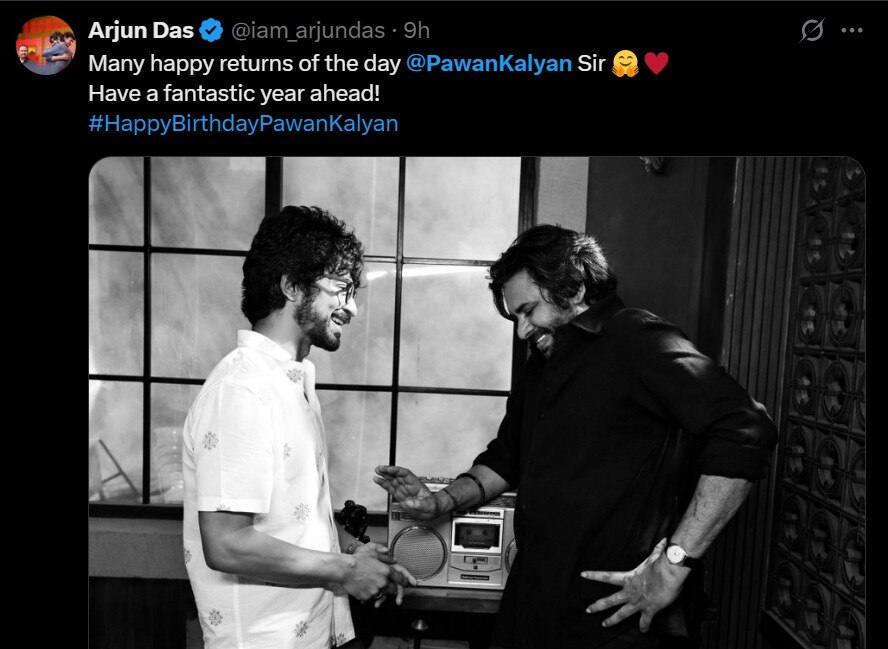Open tweet via the 9h timestamp
Image resolution: width=888 pixels, height=649 pixels.
[417, 31]
